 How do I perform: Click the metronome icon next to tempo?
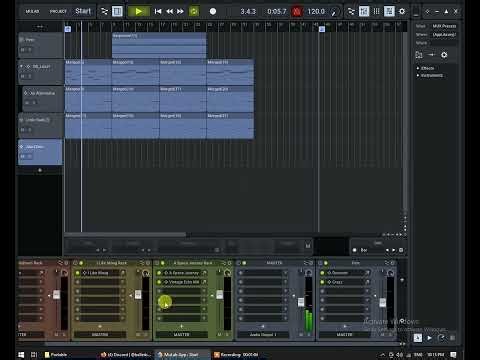pyautogui.click(x=334, y=12)
